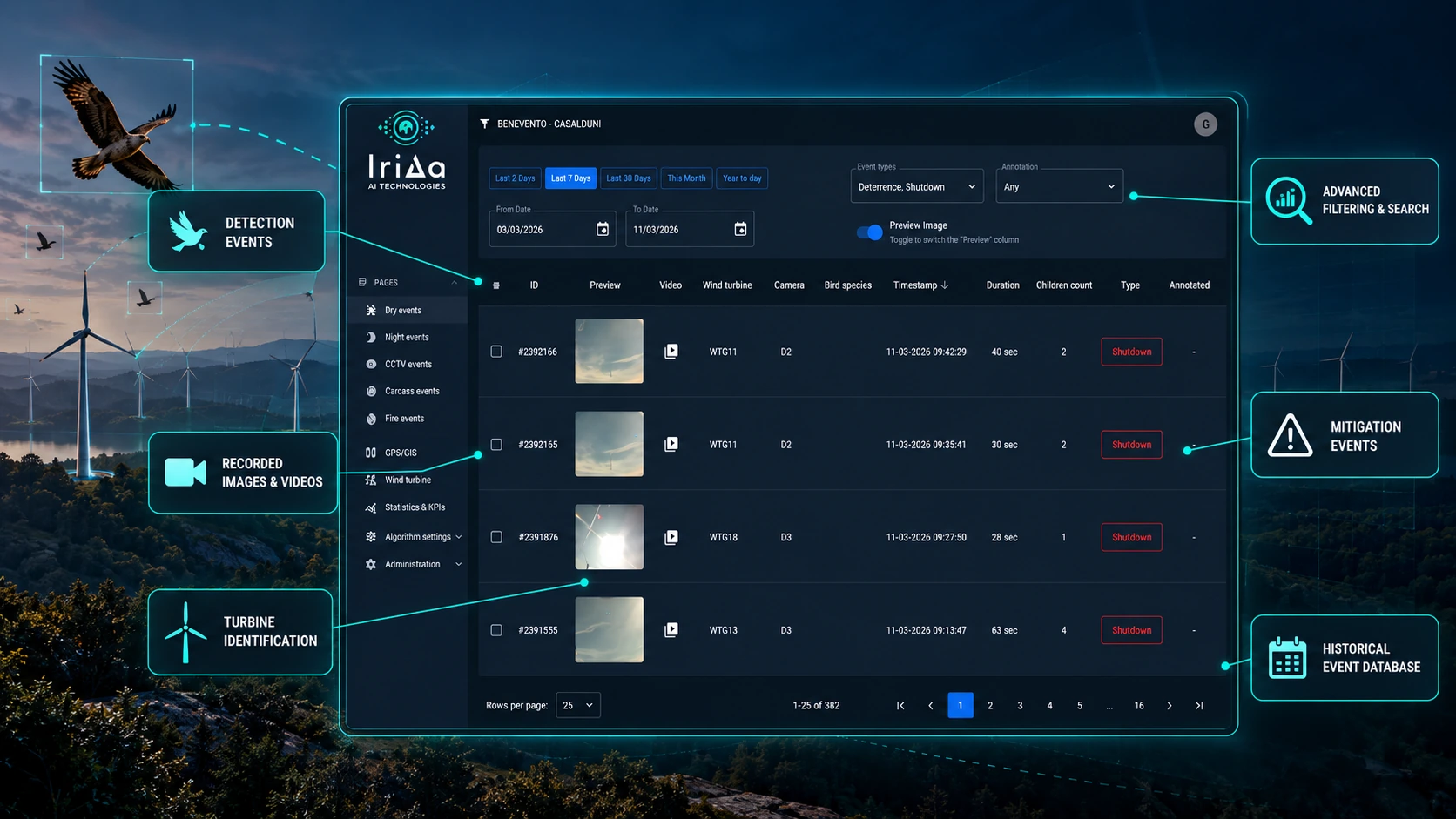This screenshot has height=819, width=1456.
Task: Go to the first page
Action: [x=900, y=706]
